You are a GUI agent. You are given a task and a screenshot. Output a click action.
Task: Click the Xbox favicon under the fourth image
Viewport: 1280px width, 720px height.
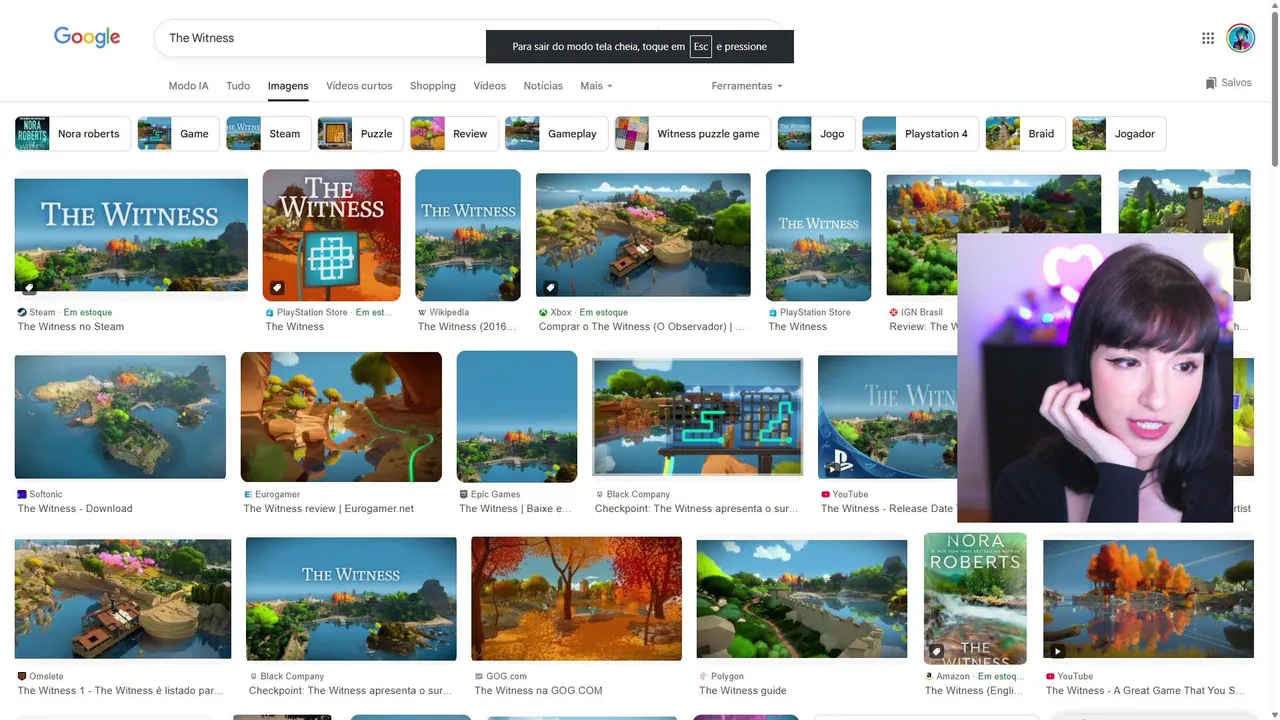543,312
